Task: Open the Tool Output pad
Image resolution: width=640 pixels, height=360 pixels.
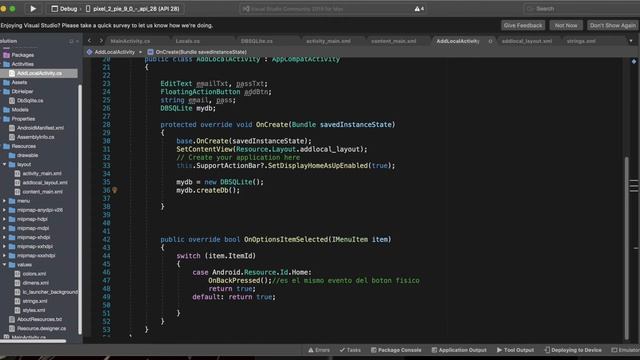Action: (515, 350)
